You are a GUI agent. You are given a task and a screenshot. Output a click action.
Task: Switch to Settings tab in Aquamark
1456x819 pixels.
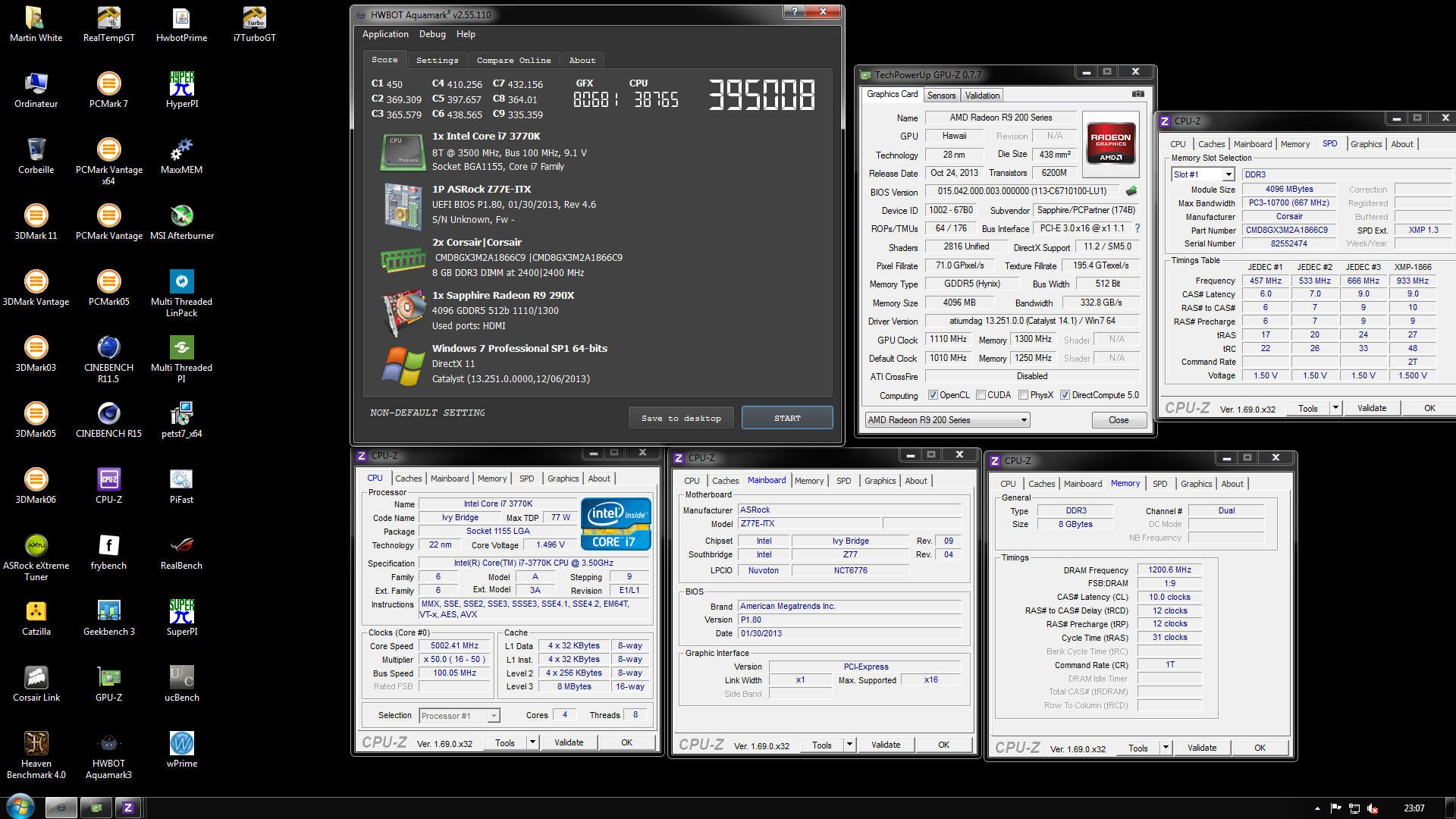438,60
